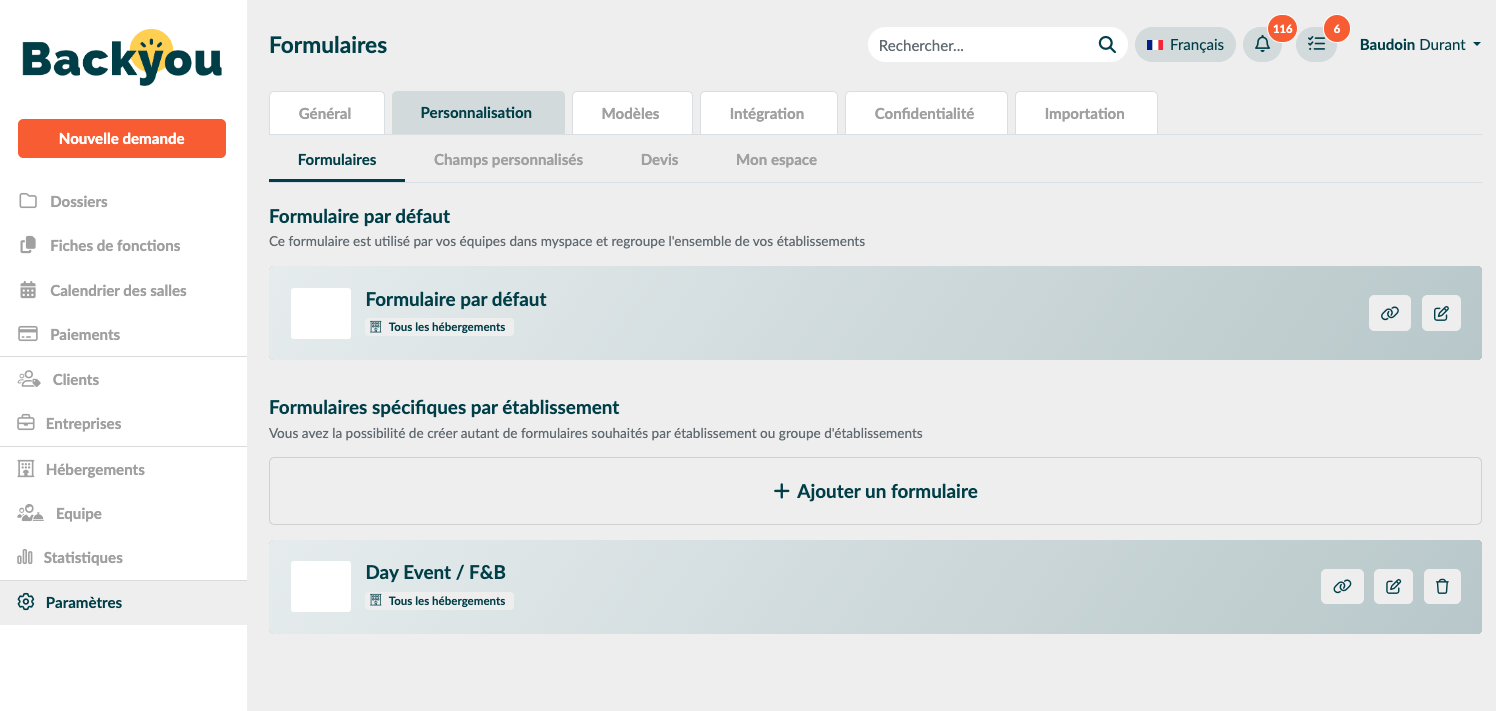Select the Personnalisation tab
The width and height of the screenshot is (1496, 711).
click(478, 113)
